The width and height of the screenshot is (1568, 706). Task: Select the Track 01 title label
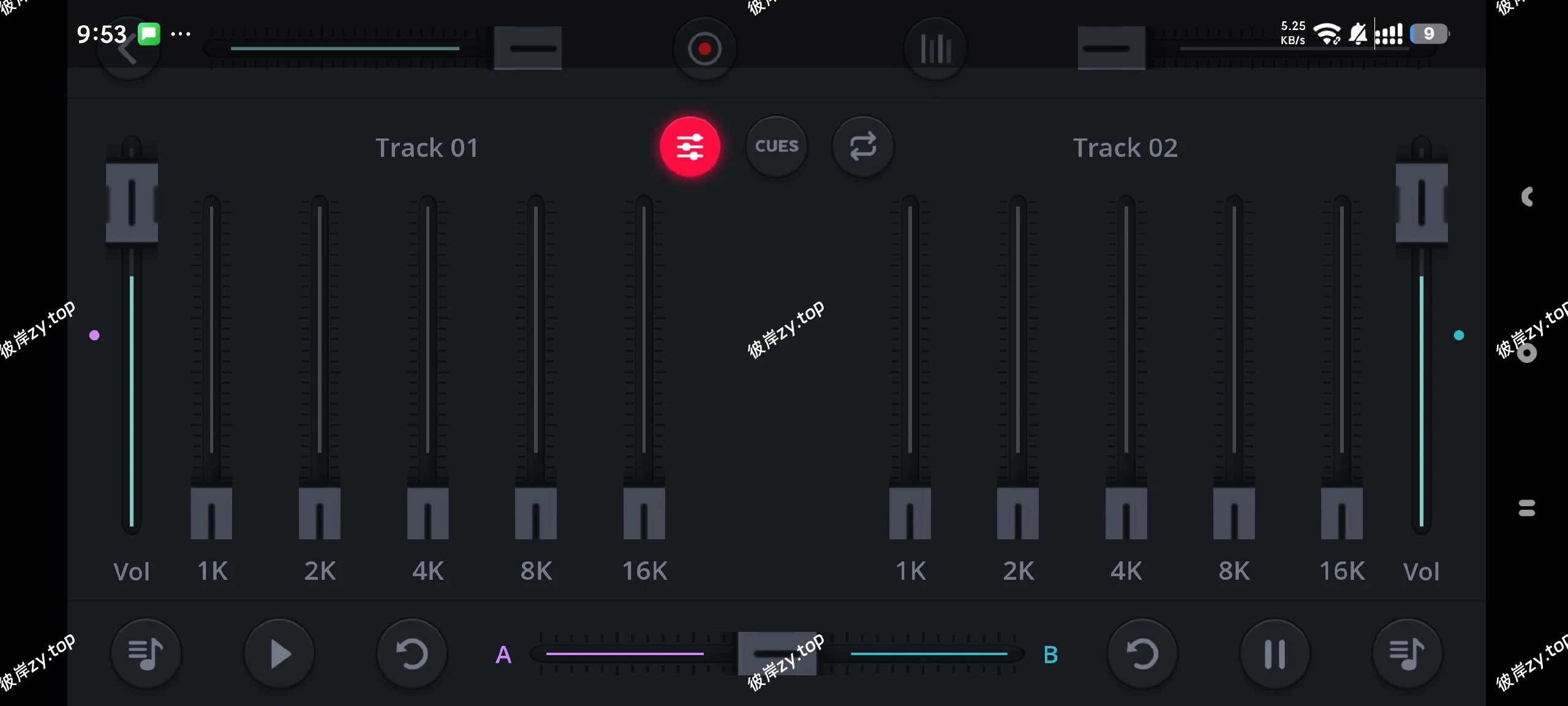[427, 148]
